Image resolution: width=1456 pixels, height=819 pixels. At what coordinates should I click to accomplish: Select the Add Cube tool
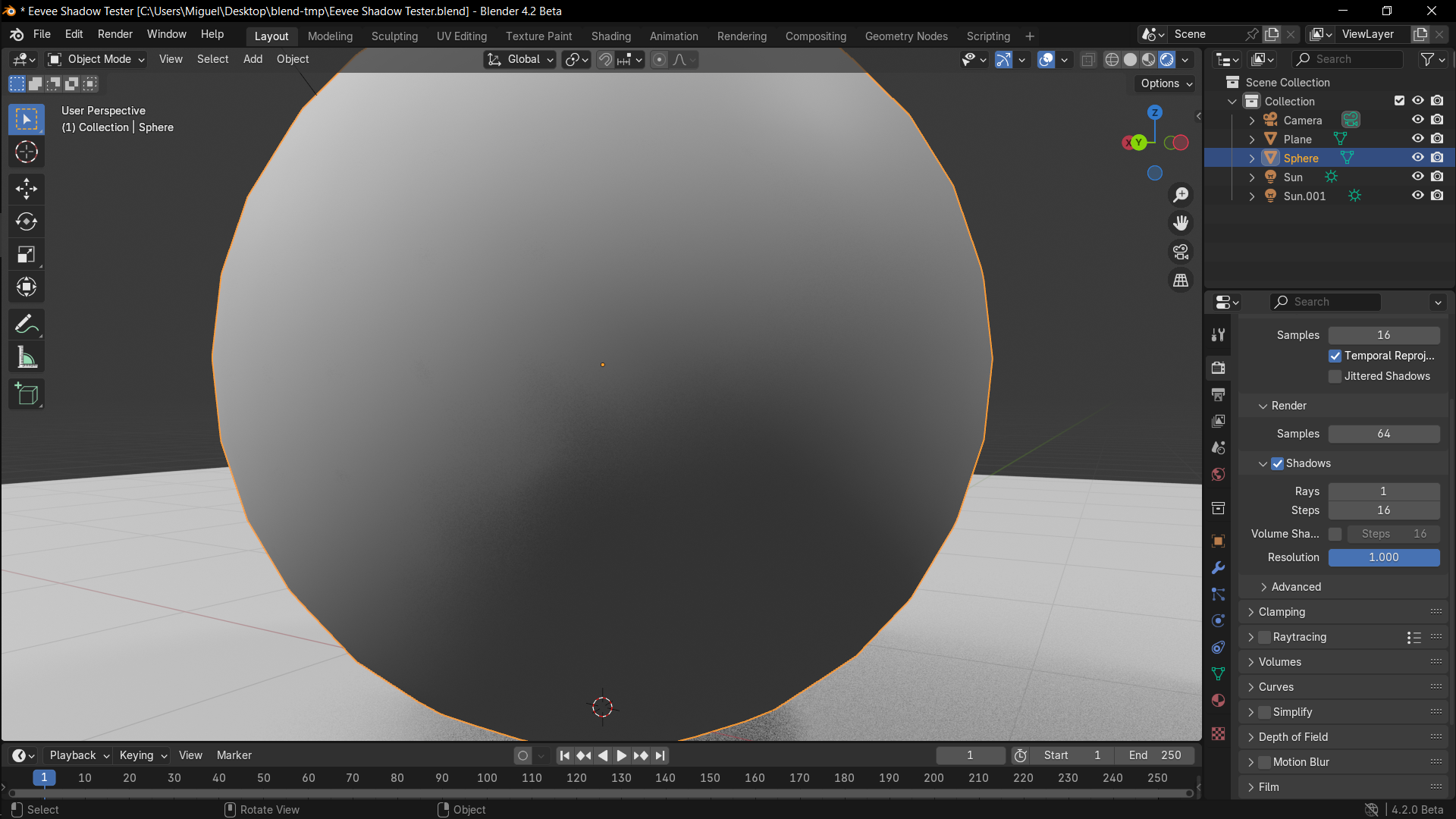27,394
